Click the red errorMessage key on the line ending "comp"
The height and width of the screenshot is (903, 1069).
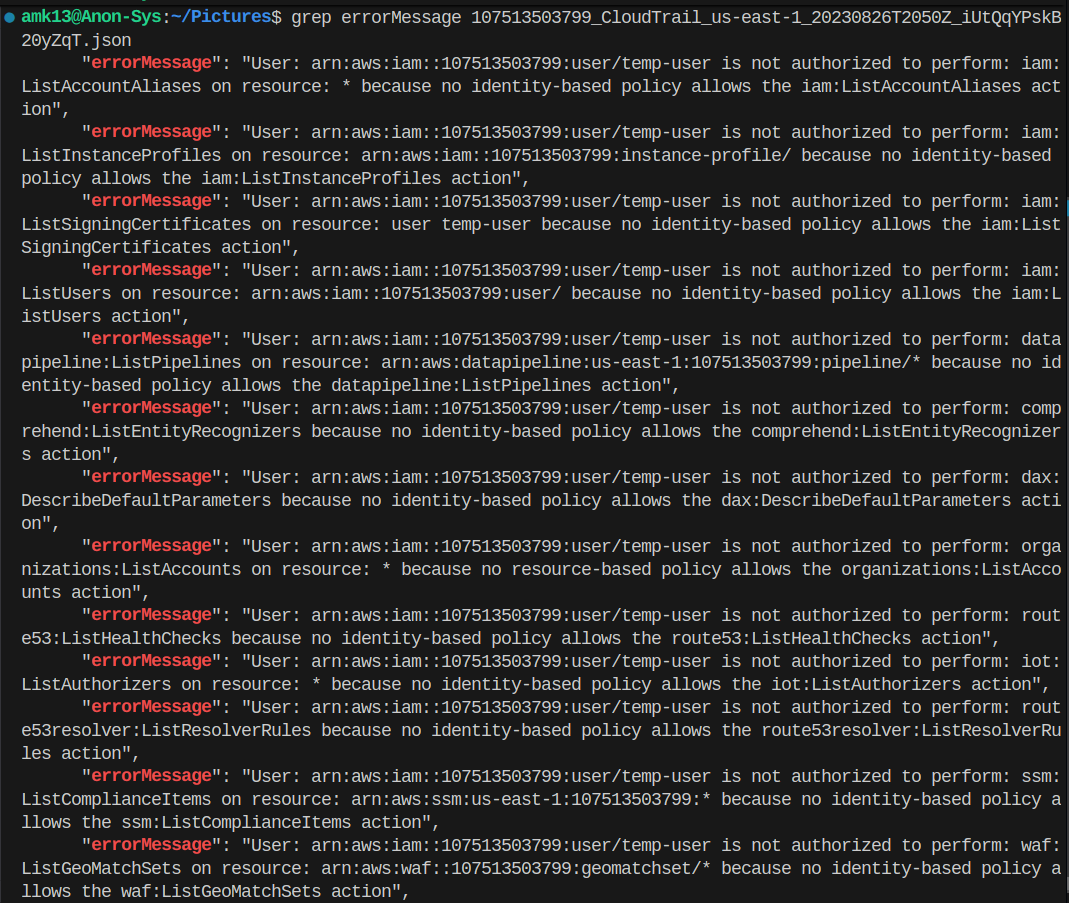(151, 408)
